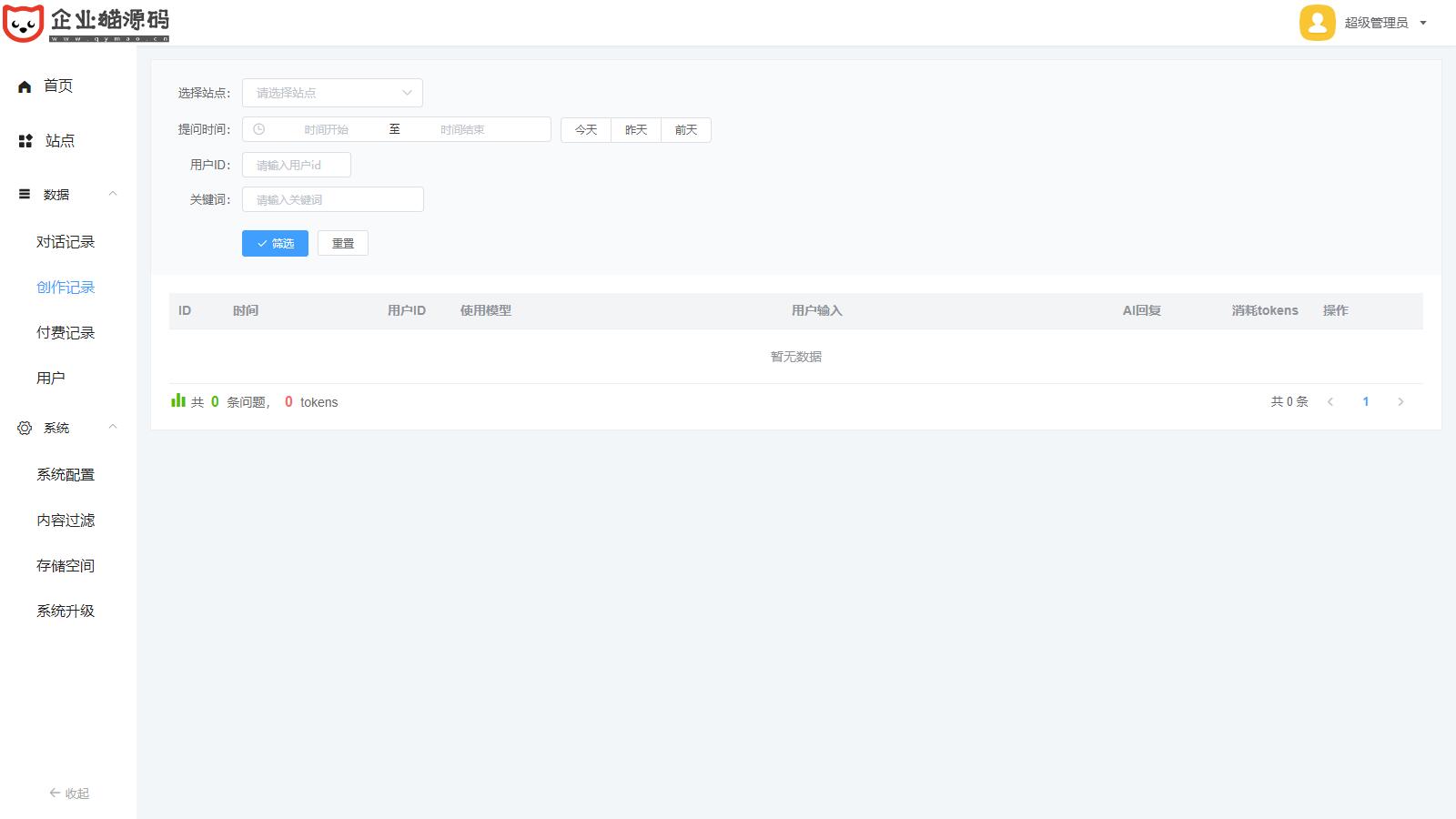Open the 超级管理员 account dropdown arrow

pyautogui.click(x=1423, y=24)
